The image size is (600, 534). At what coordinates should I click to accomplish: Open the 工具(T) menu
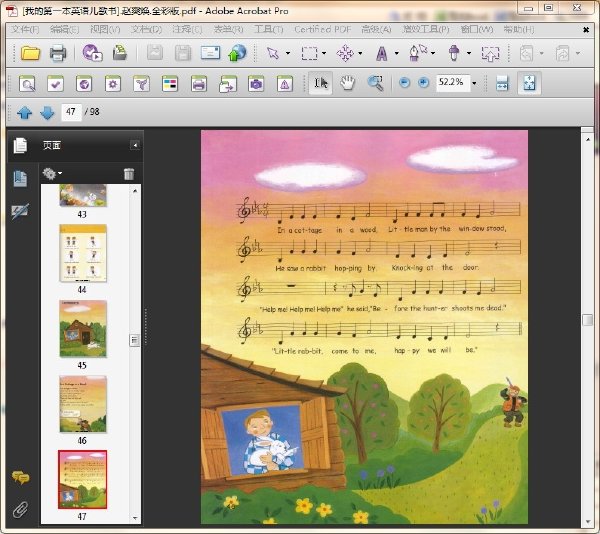[x=269, y=29]
